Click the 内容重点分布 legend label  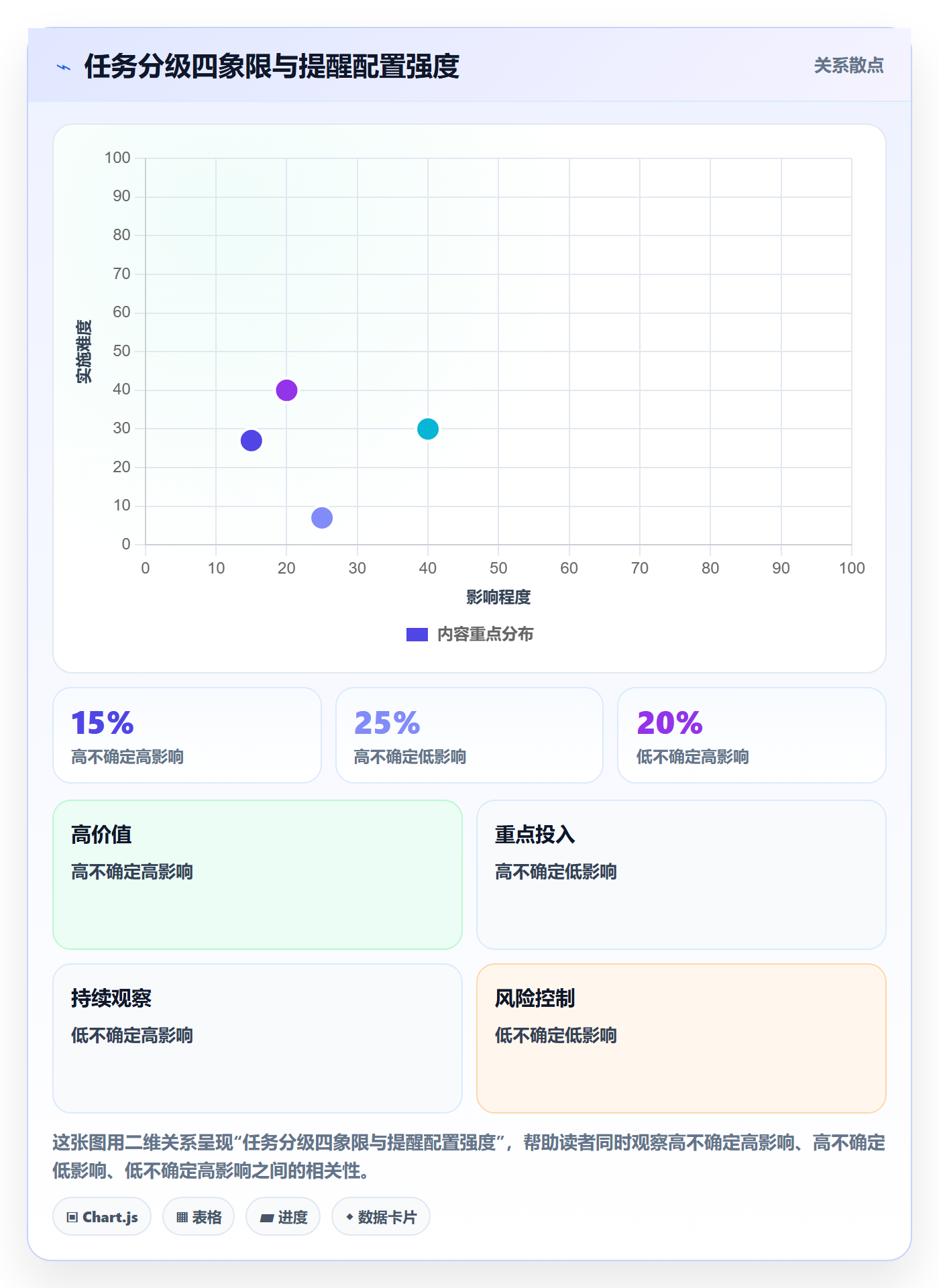(x=485, y=635)
